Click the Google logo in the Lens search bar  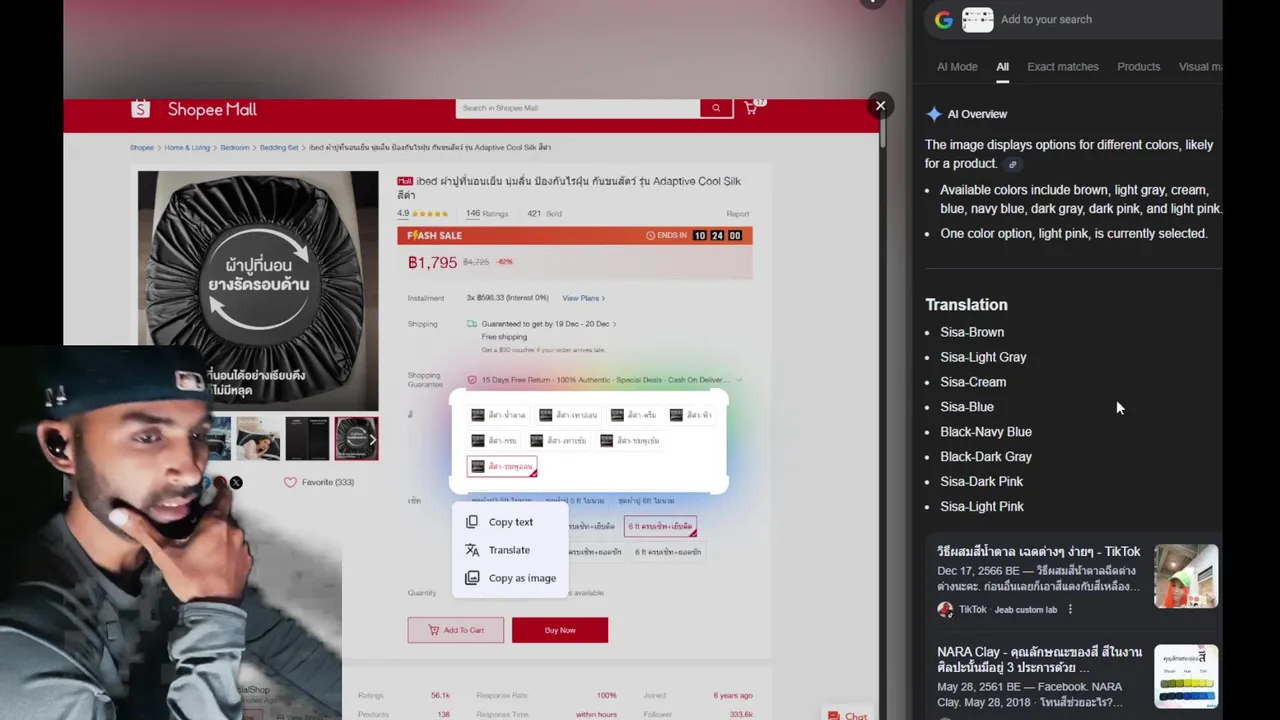944,20
